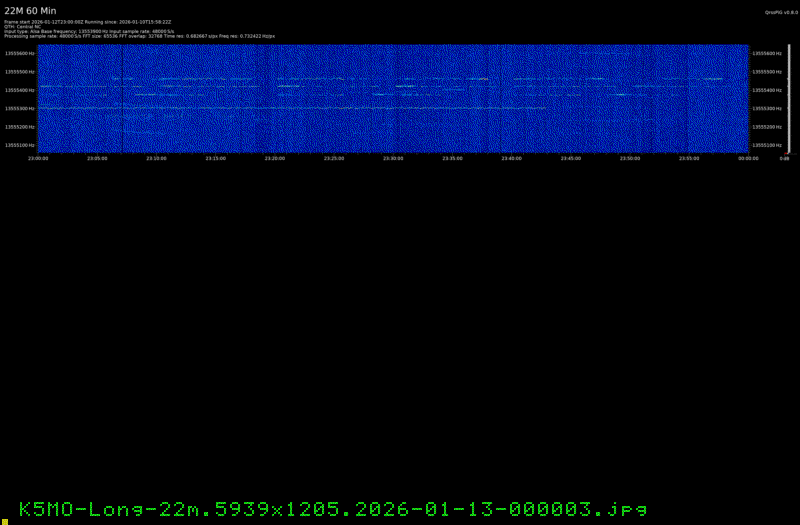Screen dimensions: 800x525
Task: Click the 23:15:00 time axis label
Action: tap(215, 158)
